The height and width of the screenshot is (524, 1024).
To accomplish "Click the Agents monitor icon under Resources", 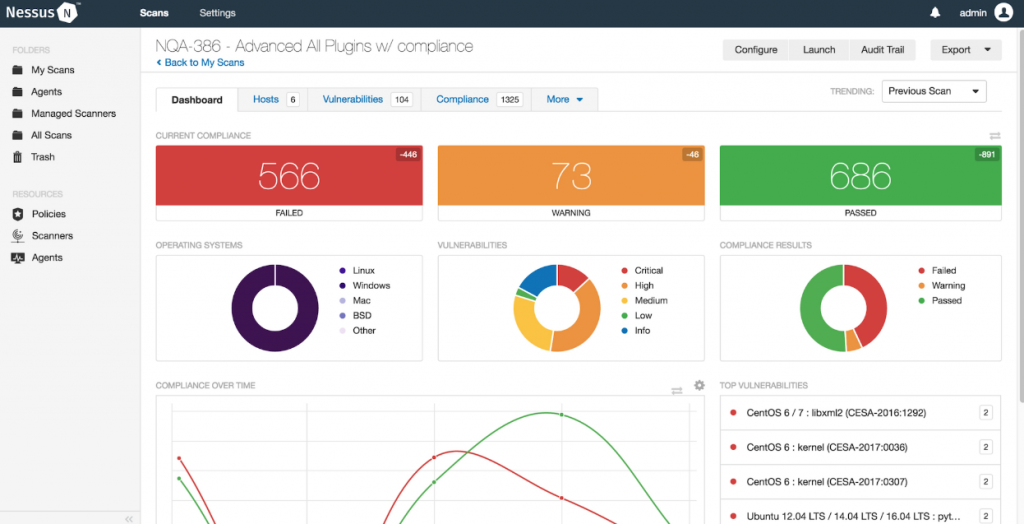I will tap(18, 257).
